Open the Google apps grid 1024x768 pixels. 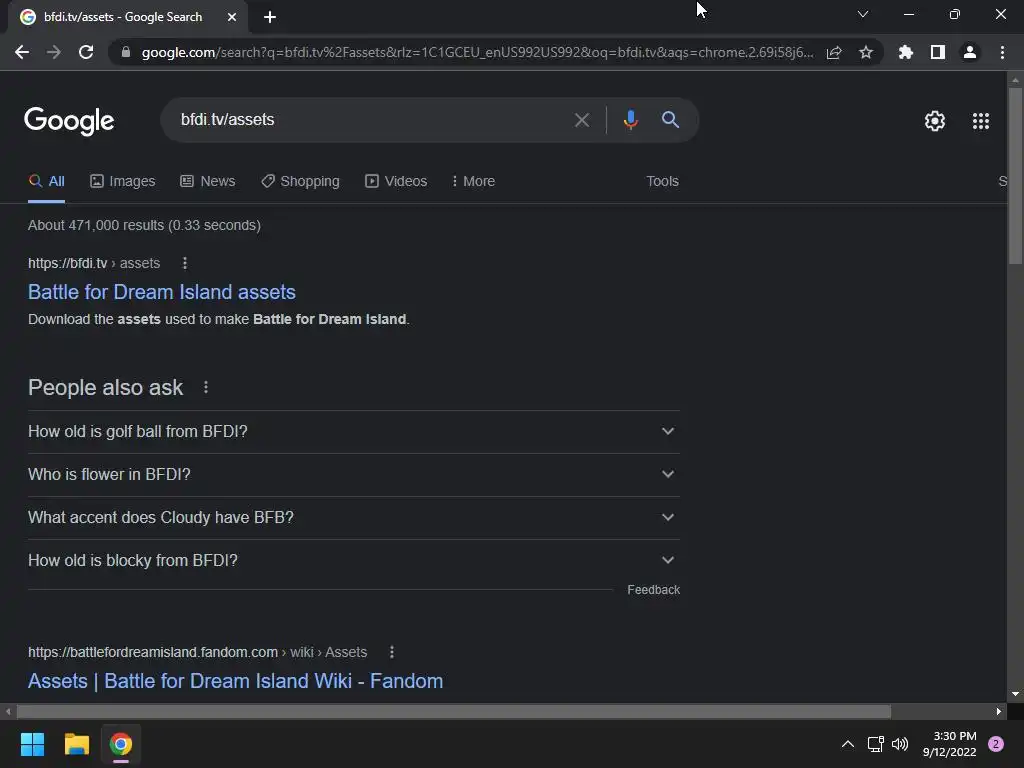click(980, 121)
